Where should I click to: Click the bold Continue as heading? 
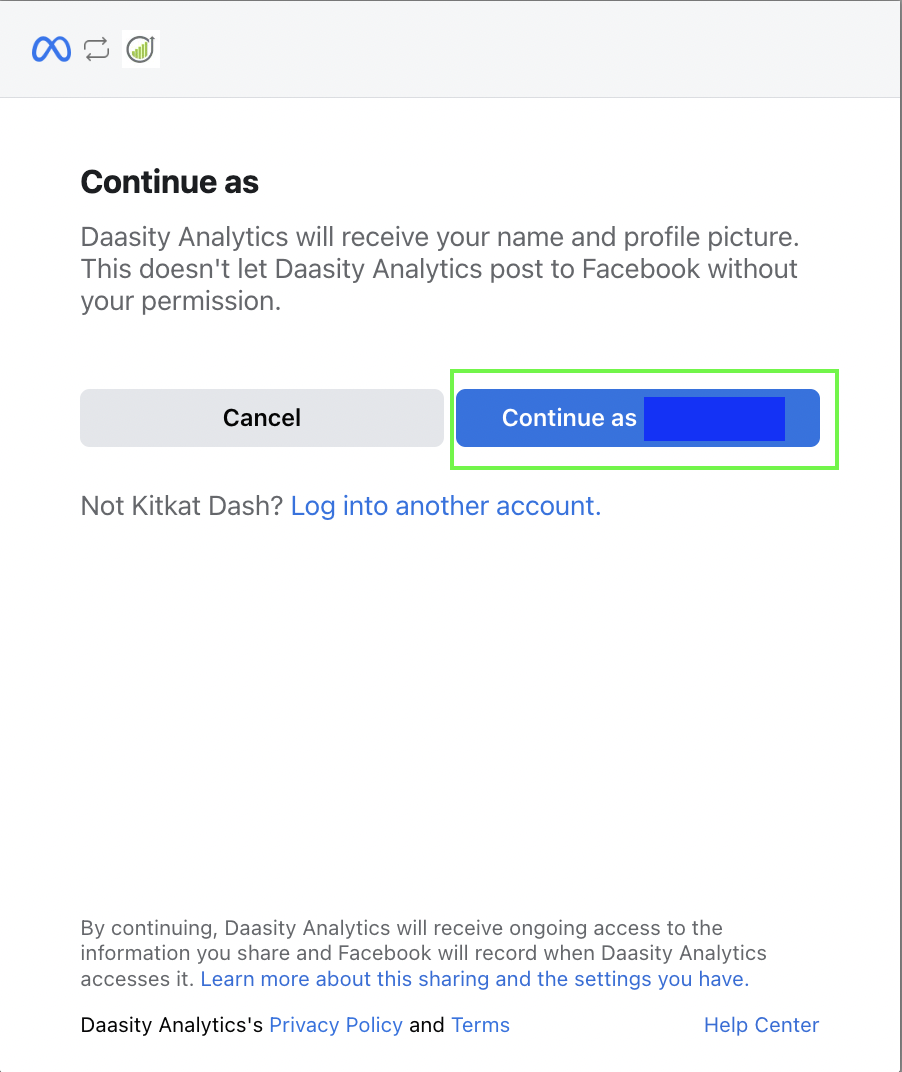click(x=169, y=182)
